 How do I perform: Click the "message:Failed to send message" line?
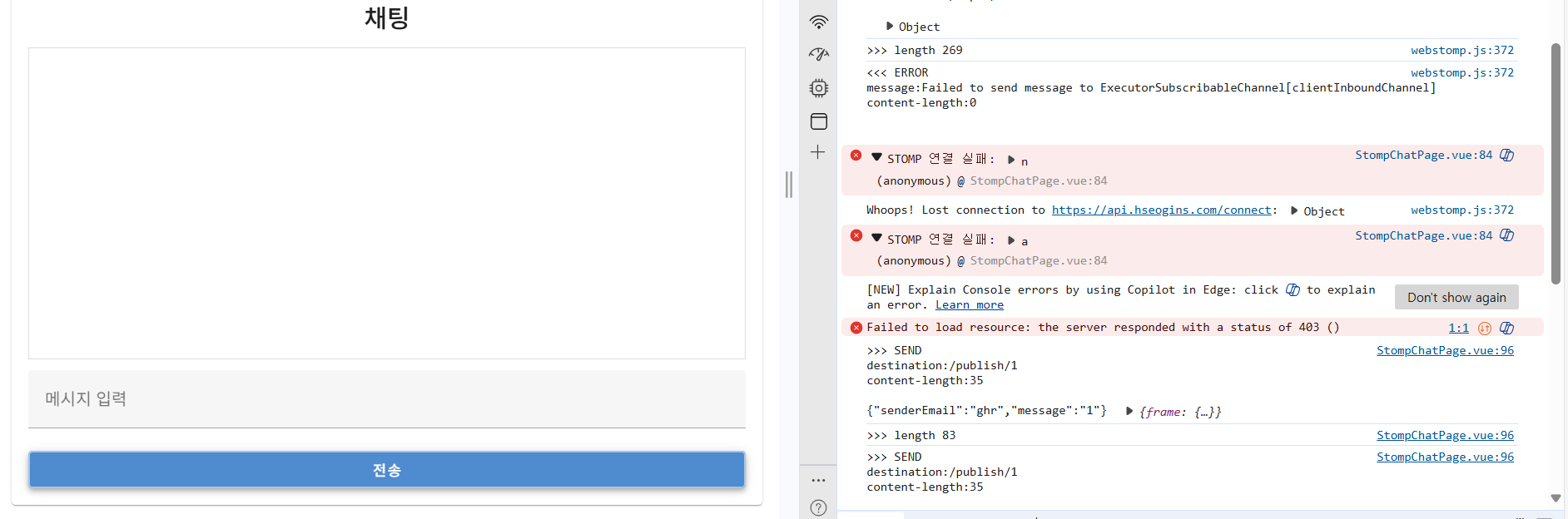pyautogui.click(x=1151, y=88)
